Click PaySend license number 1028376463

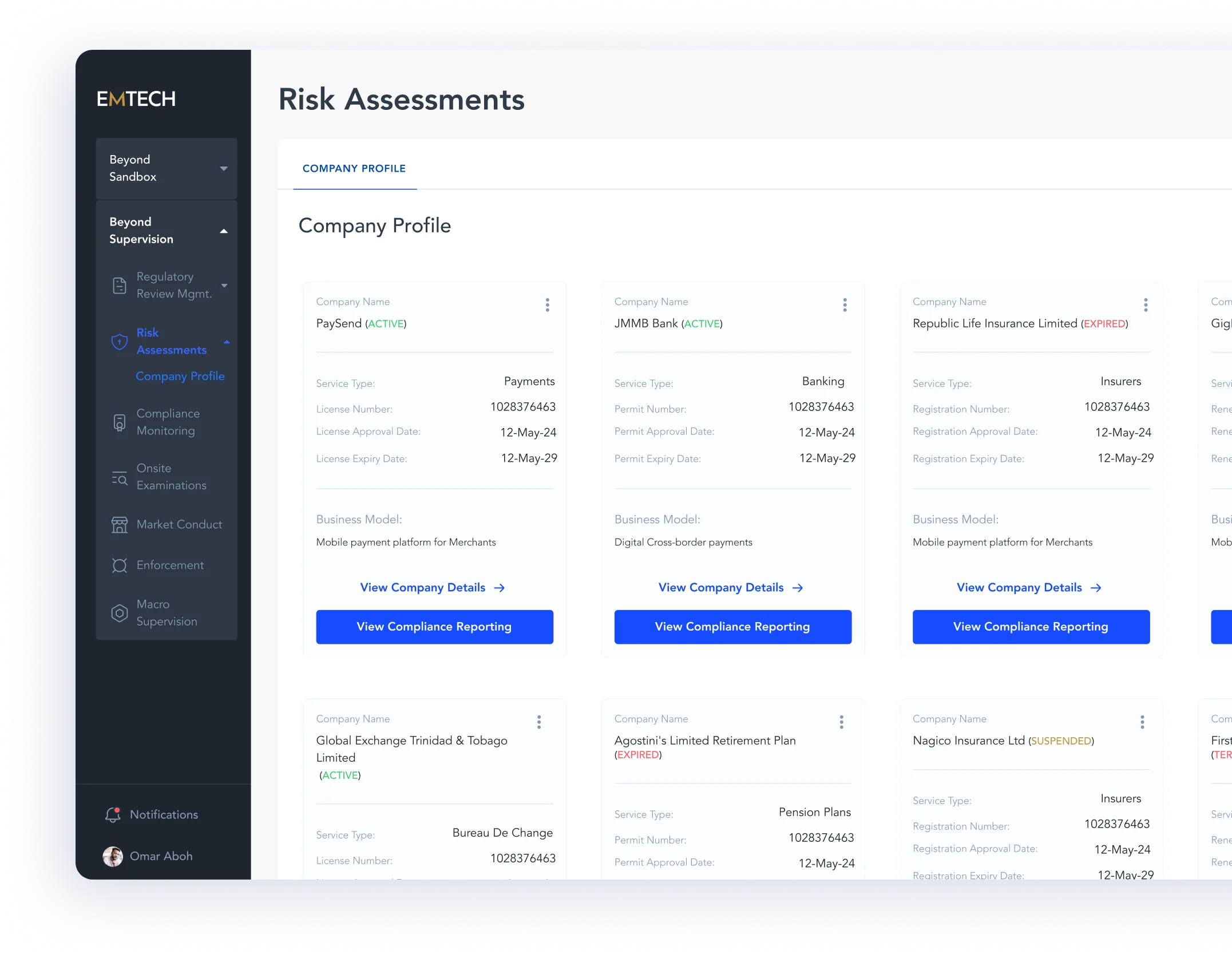point(523,407)
